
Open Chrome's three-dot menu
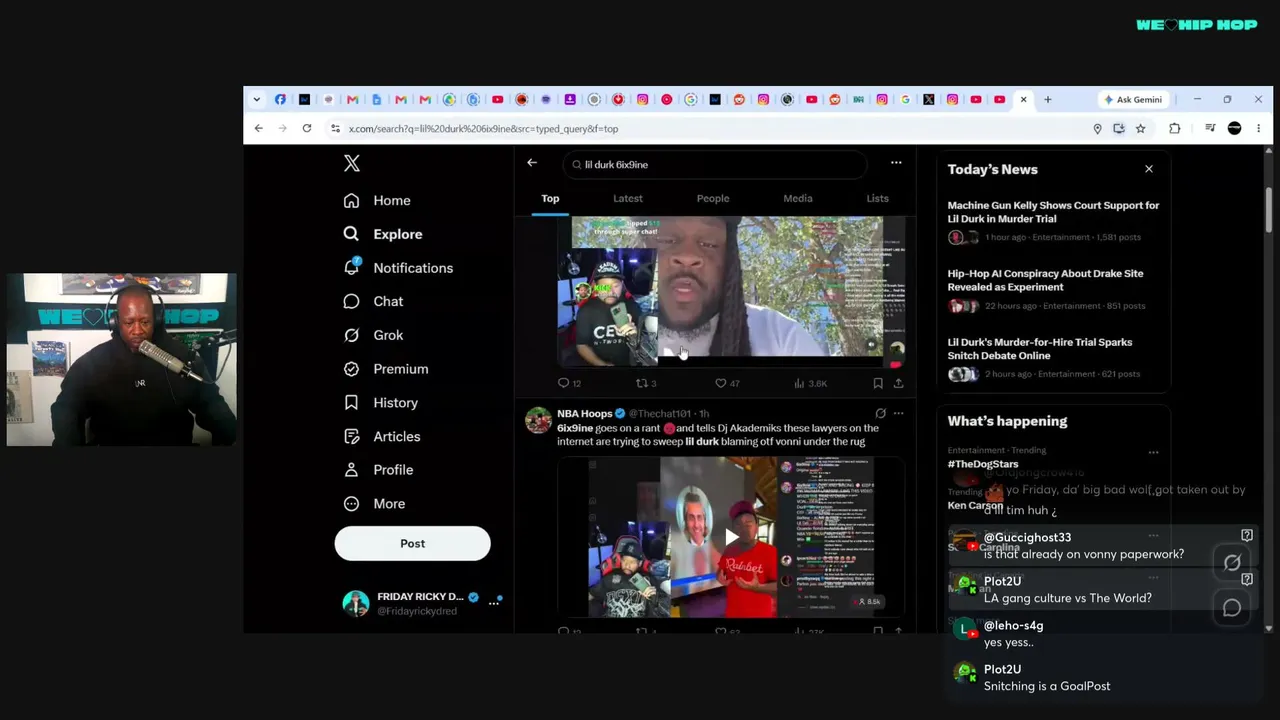pos(1258,128)
